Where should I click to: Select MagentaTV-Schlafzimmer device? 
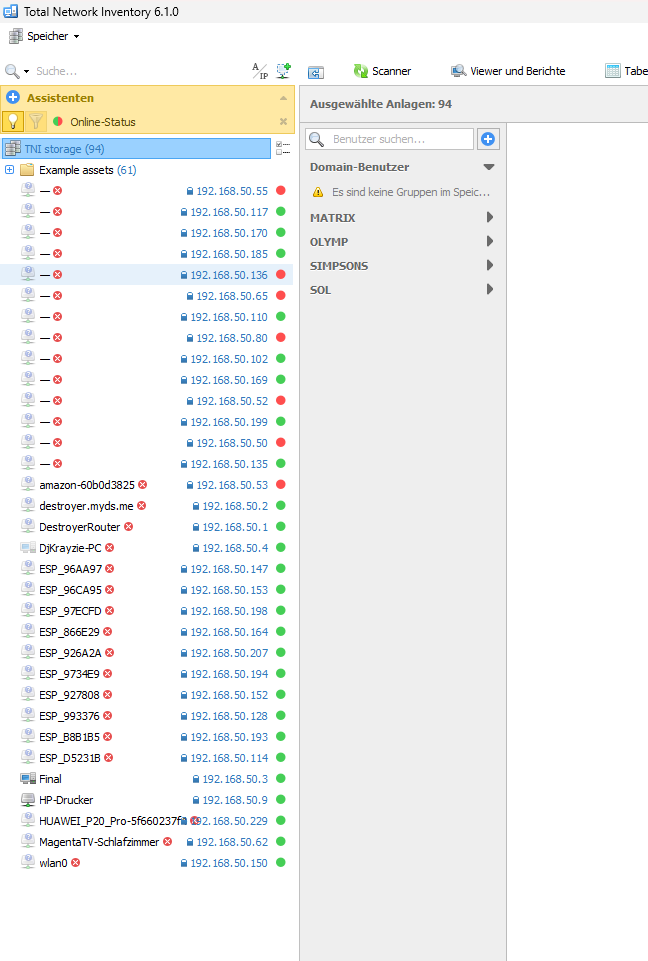tap(99, 842)
